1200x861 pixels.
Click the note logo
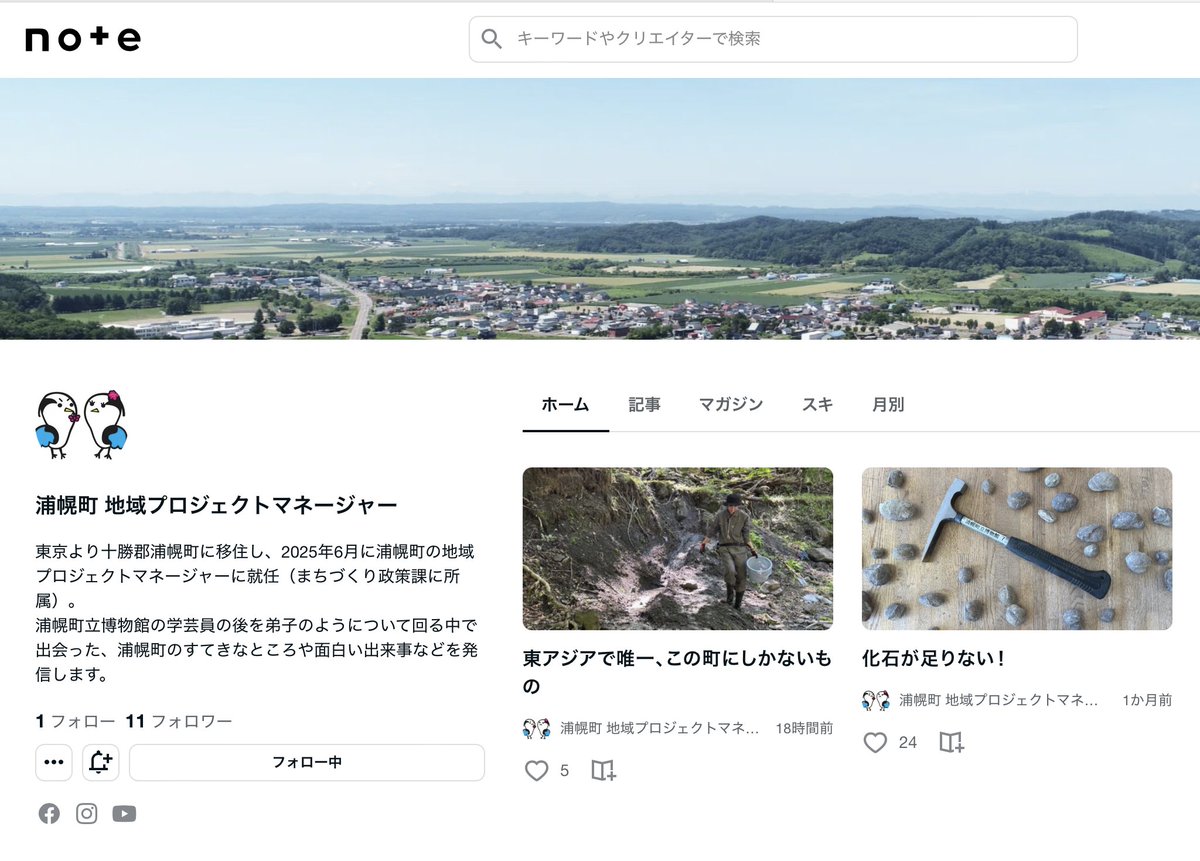coord(80,38)
